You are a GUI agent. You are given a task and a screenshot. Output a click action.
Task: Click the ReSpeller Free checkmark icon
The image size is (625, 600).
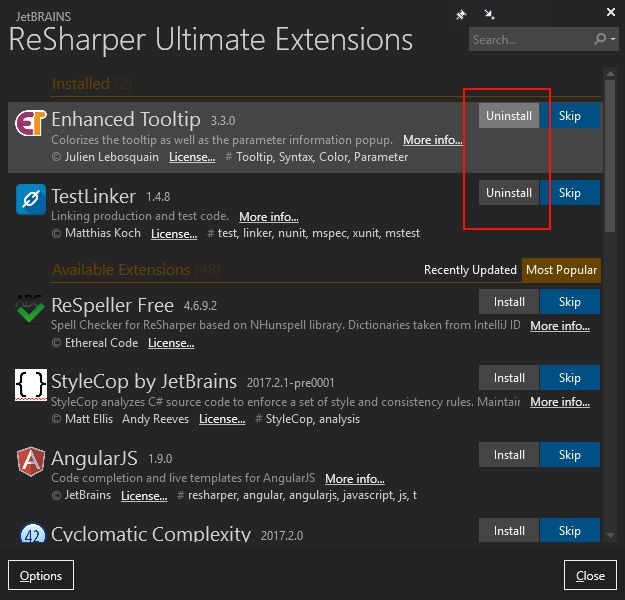point(31,309)
